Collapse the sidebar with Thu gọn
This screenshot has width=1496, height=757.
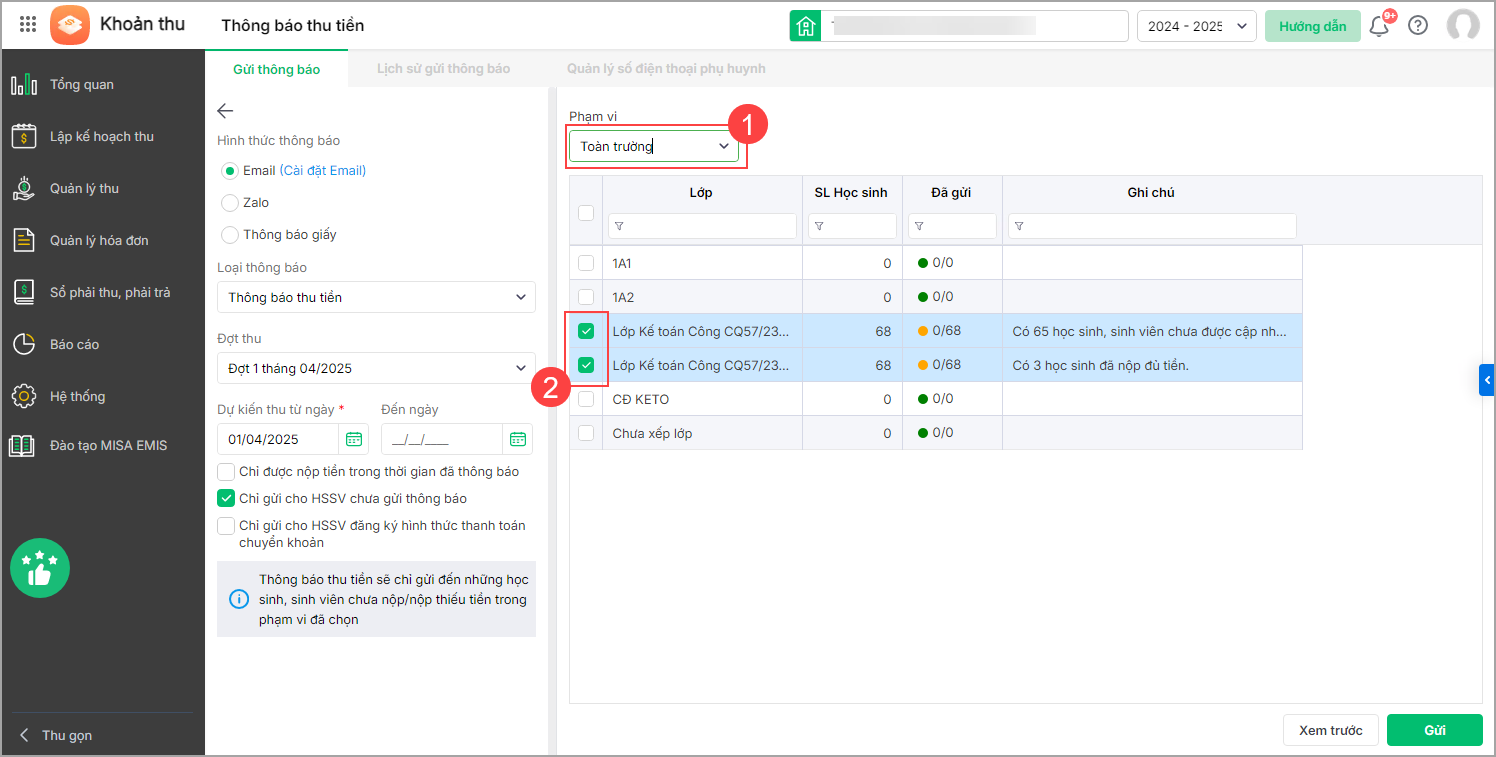click(57, 735)
